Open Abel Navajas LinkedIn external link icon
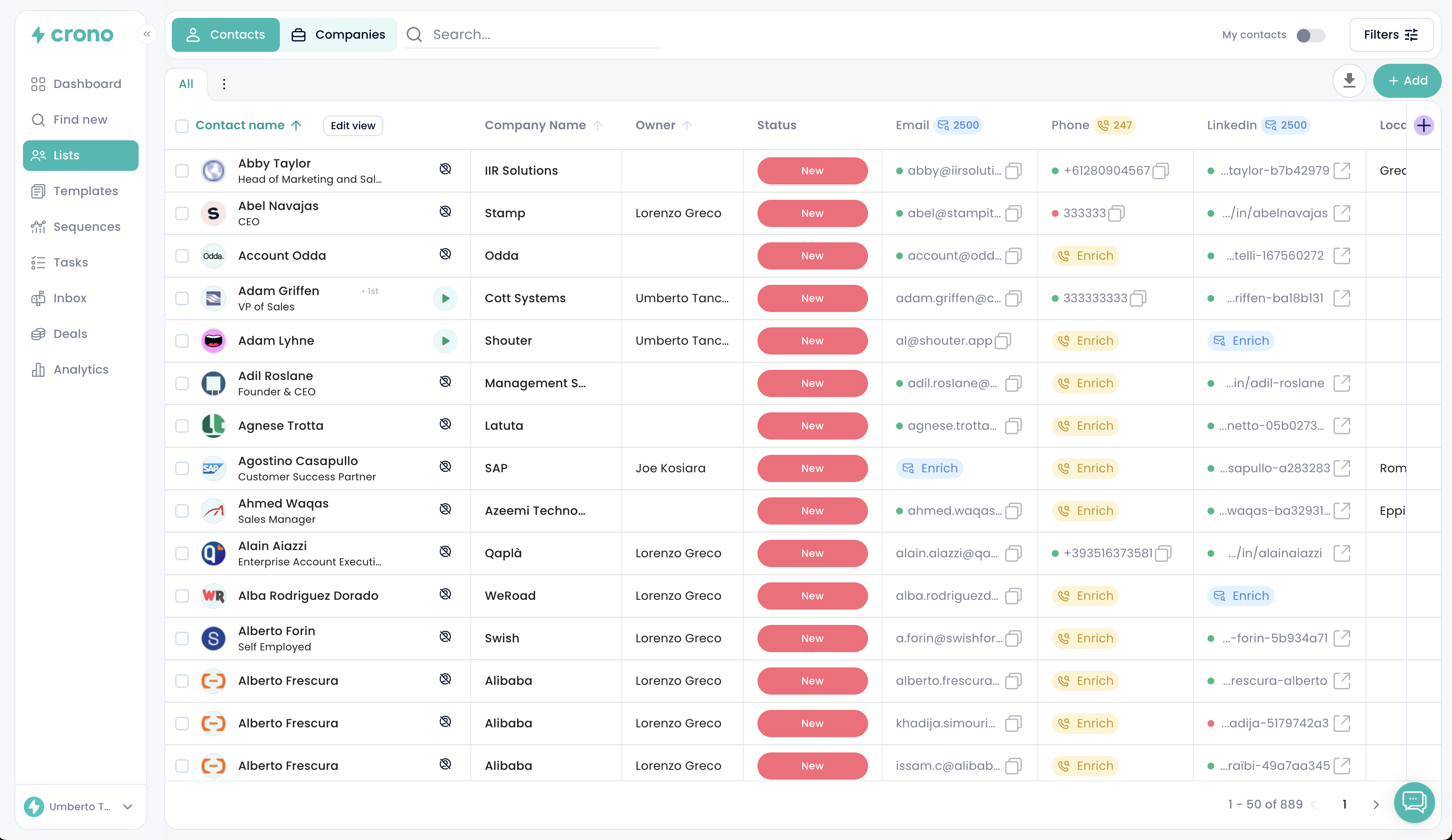This screenshot has width=1452, height=840. (1341, 213)
